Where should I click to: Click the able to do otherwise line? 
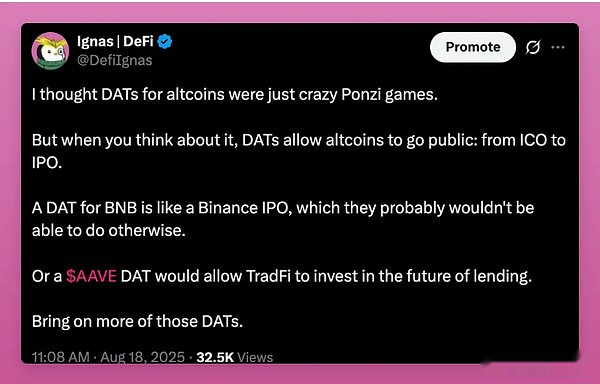tap(109, 230)
